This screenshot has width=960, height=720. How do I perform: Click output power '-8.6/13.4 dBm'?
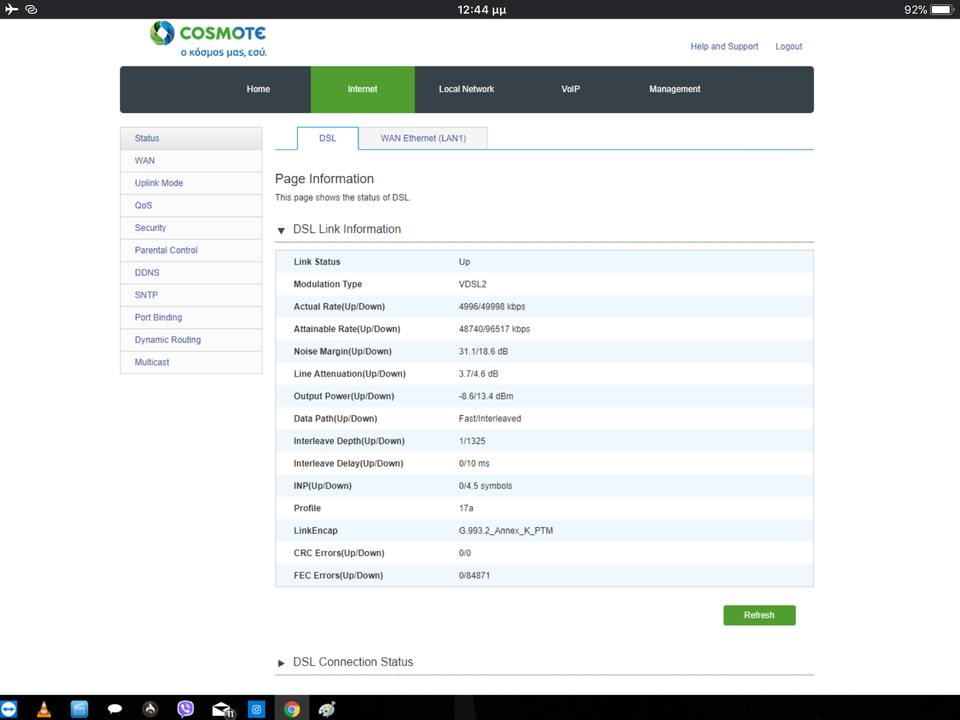pos(486,397)
